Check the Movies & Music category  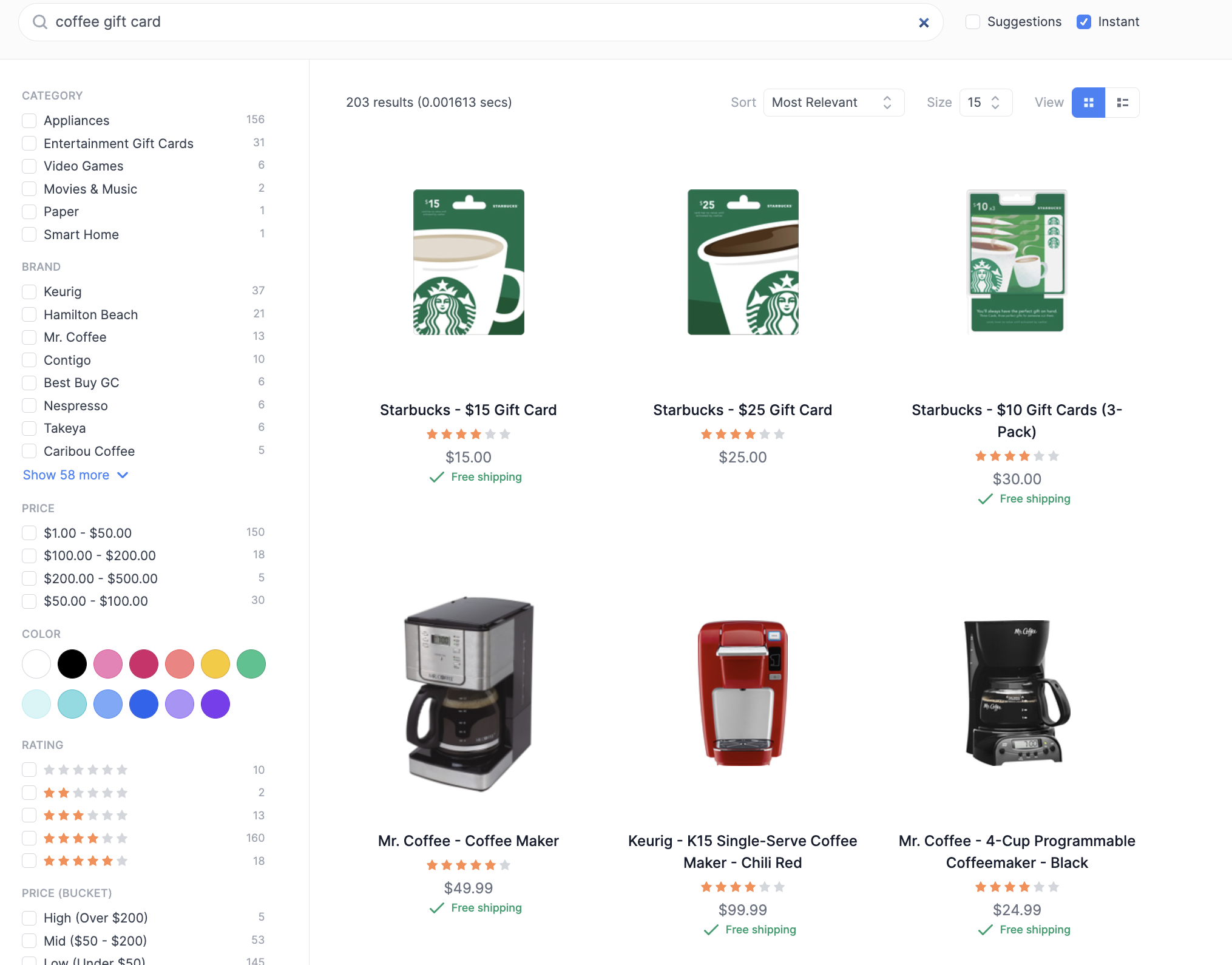(29, 189)
